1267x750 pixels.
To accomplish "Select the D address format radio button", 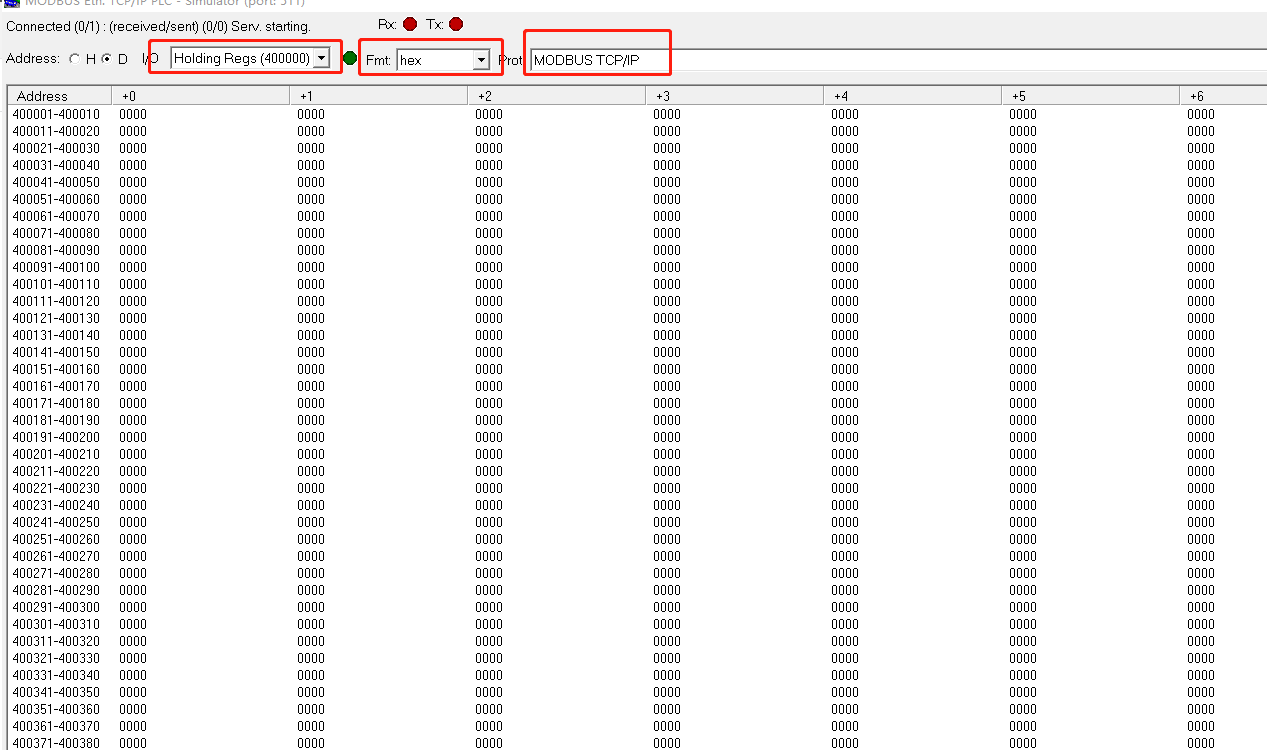I will [x=106, y=58].
